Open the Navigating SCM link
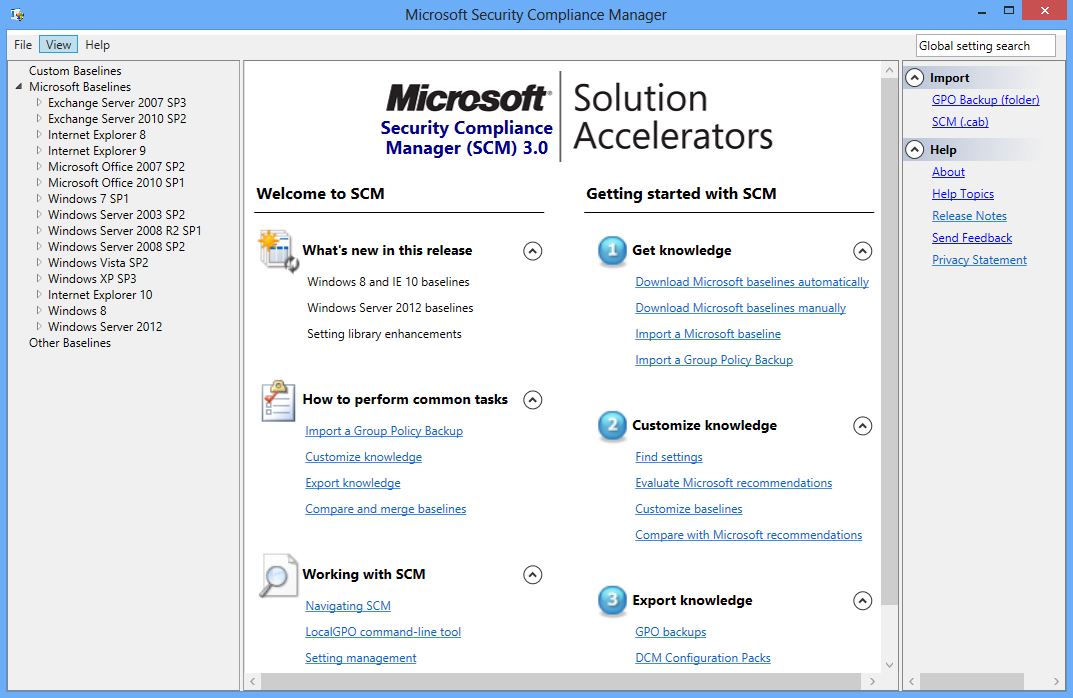This screenshot has height=698, width=1073. pyautogui.click(x=348, y=606)
